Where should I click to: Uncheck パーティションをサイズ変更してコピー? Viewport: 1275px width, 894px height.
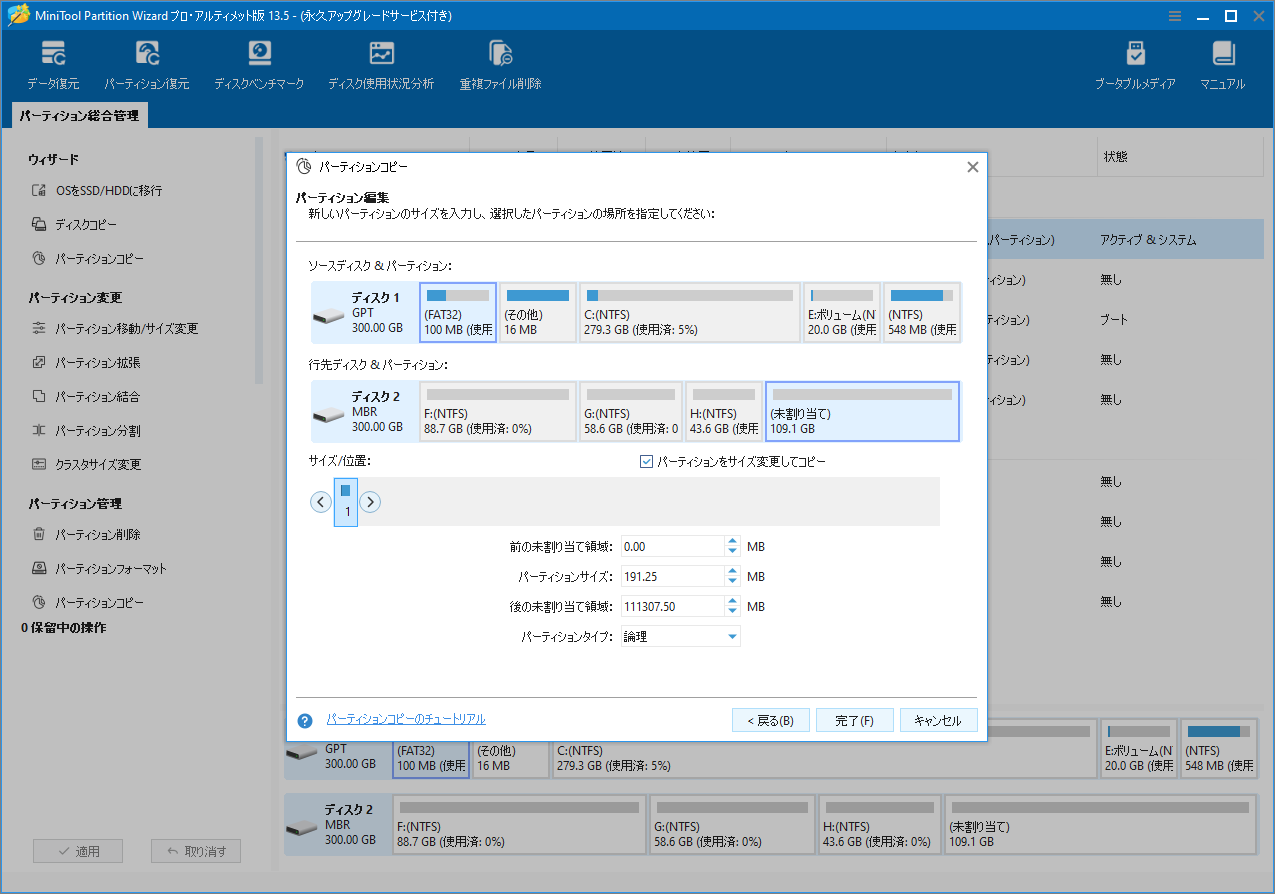(646, 461)
